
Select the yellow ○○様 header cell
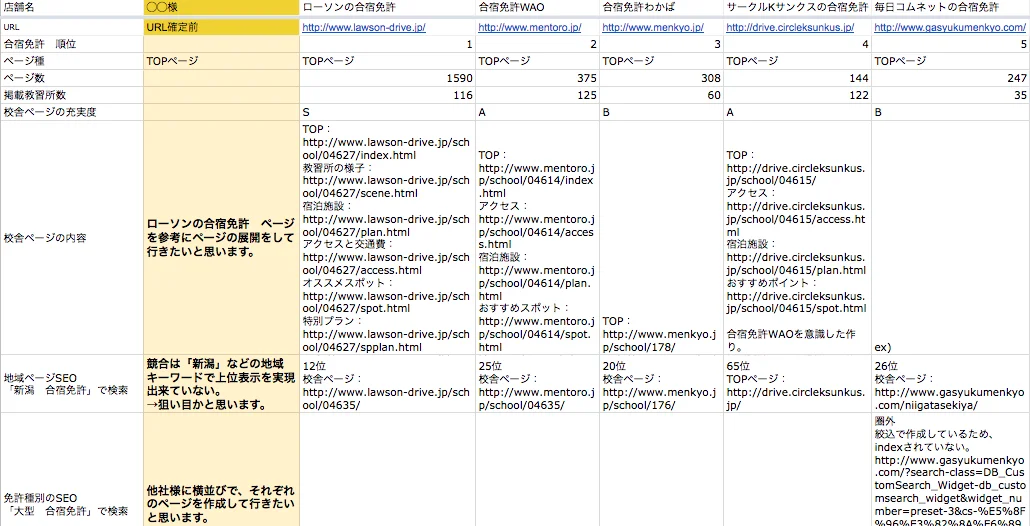(221, 8)
